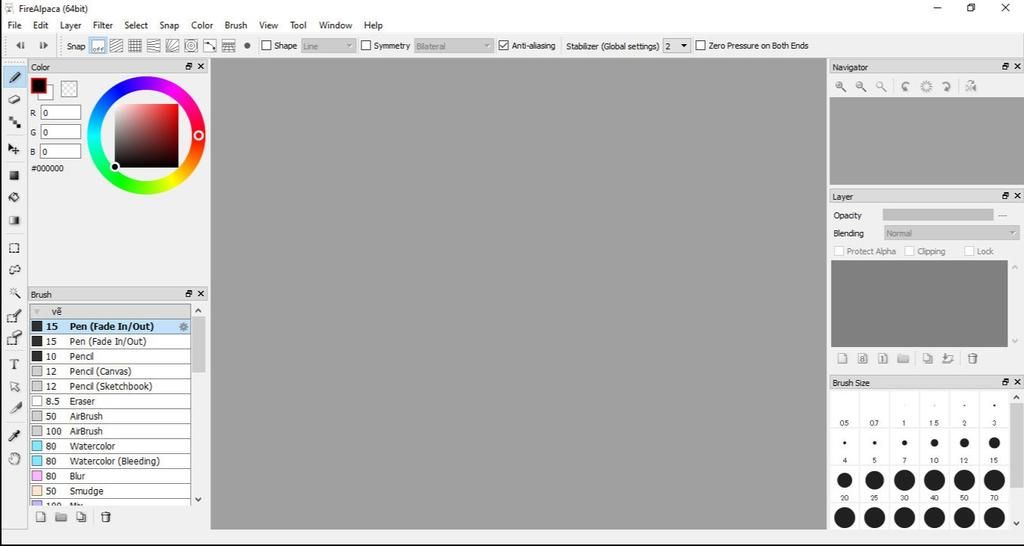This screenshot has width=1024, height=546.
Task: Select the Lasso selection tool
Action: pos(14,270)
